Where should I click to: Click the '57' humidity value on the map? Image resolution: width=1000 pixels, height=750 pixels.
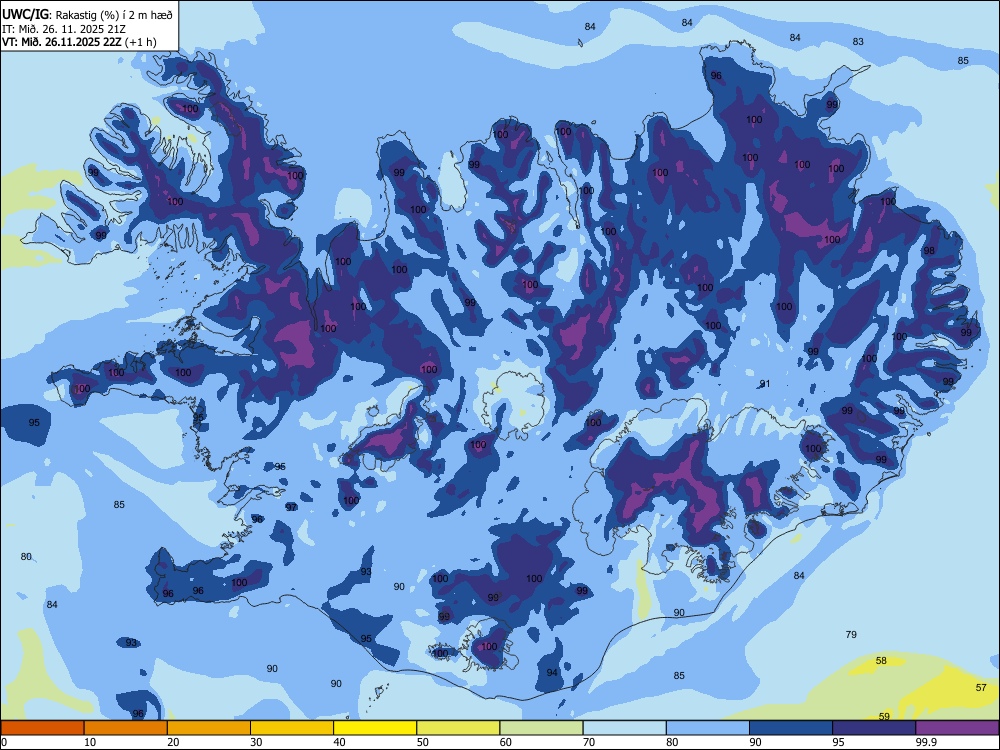(982, 688)
